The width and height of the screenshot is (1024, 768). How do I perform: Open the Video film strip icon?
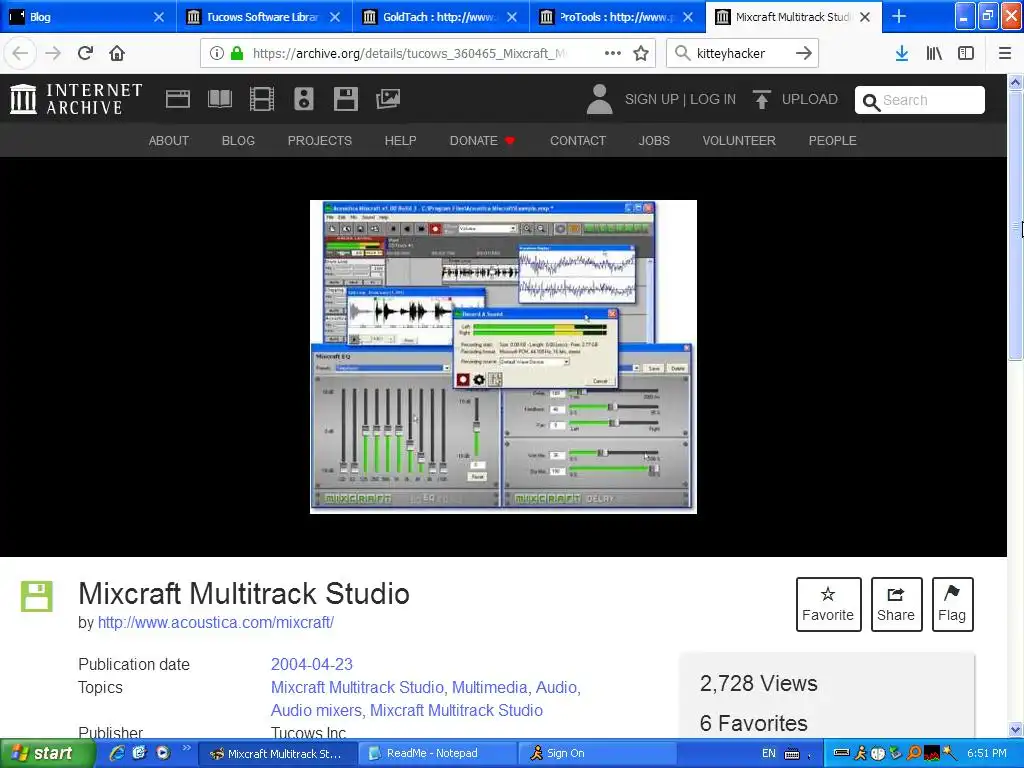pyautogui.click(x=261, y=99)
